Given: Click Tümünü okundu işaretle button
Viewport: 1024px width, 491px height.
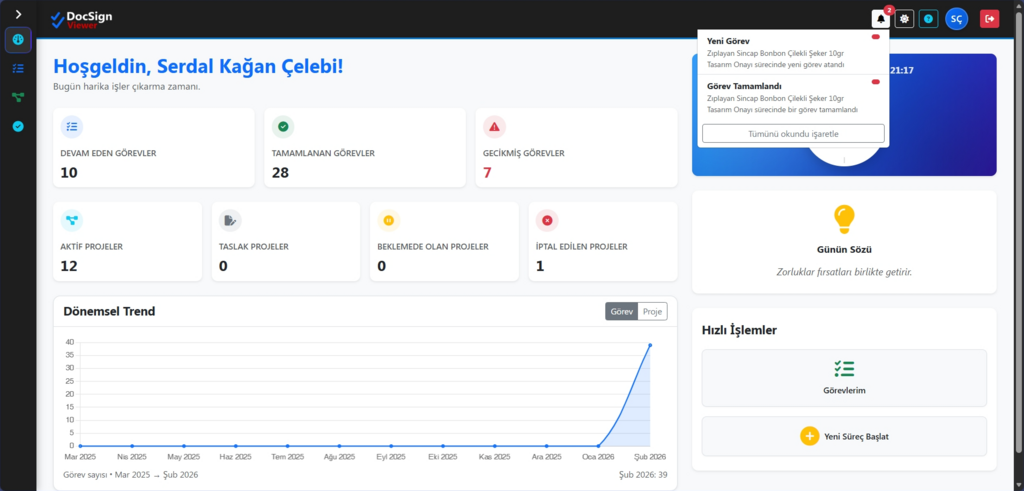Looking at the screenshot, I should point(793,133).
